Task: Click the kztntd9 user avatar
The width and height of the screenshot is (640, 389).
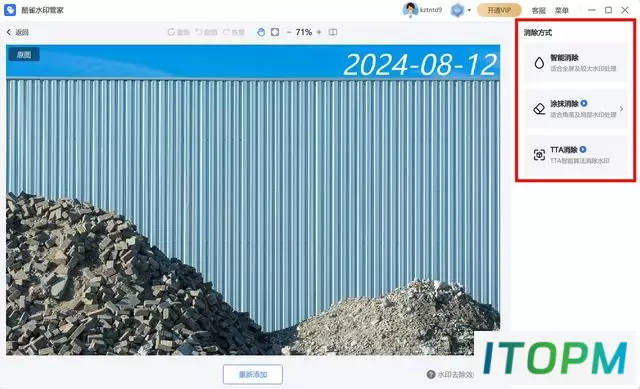Action: click(x=410, y=10)
